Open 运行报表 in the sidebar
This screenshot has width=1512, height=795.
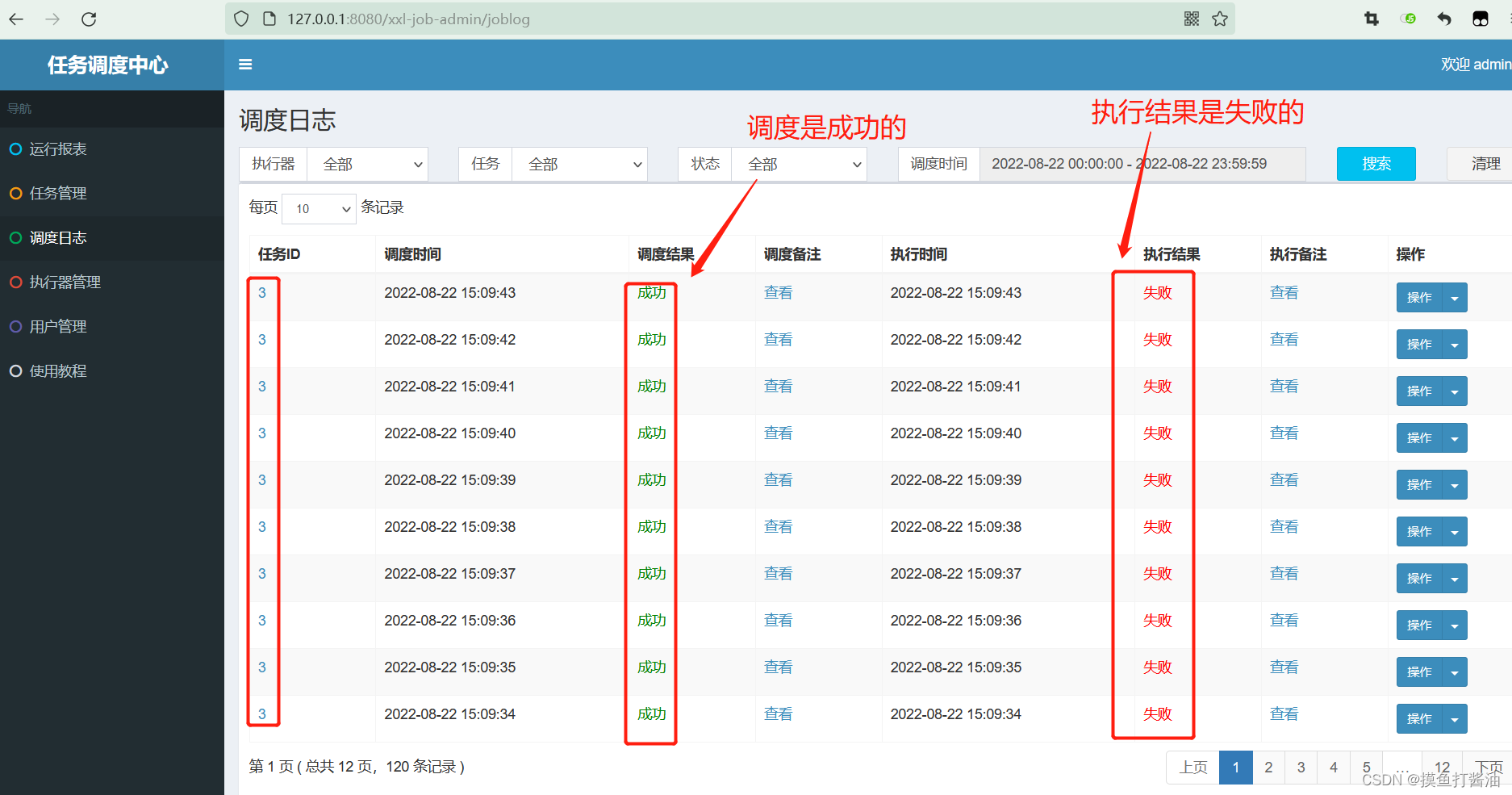pos(112,149)
